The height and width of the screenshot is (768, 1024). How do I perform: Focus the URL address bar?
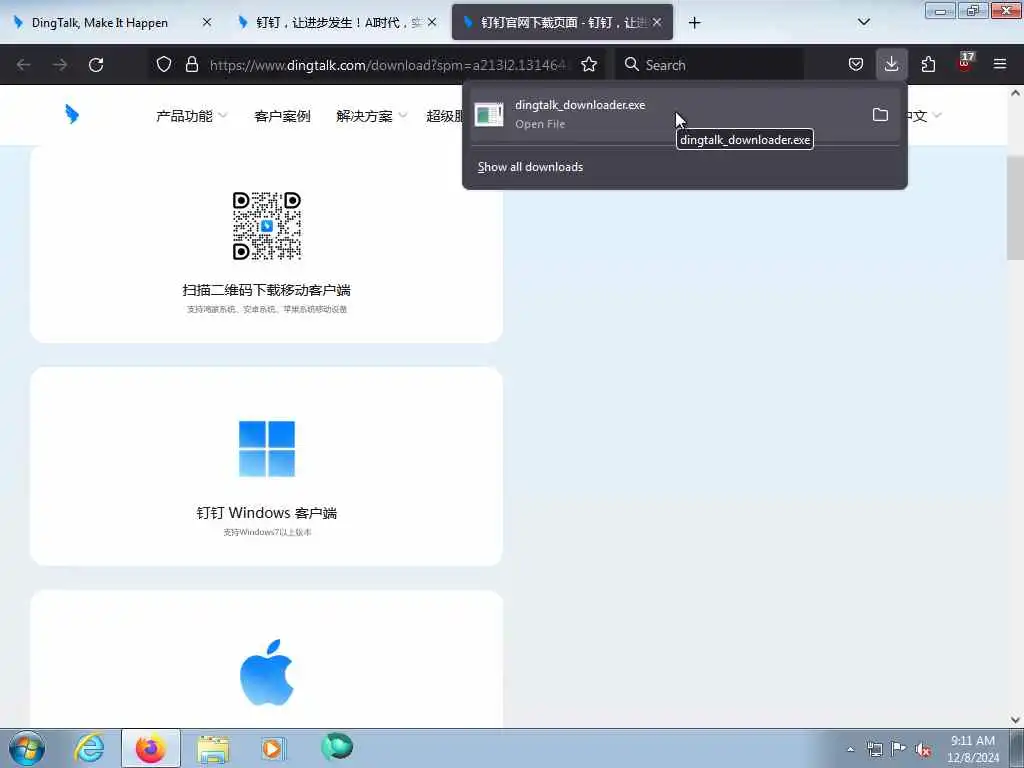[x=389, y=65]
